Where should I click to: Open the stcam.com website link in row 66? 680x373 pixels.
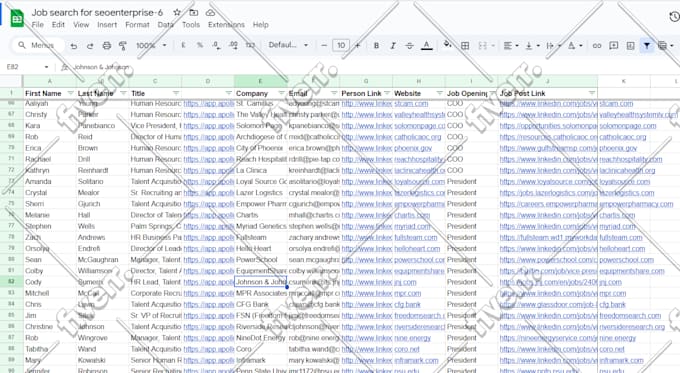[411, 104]
